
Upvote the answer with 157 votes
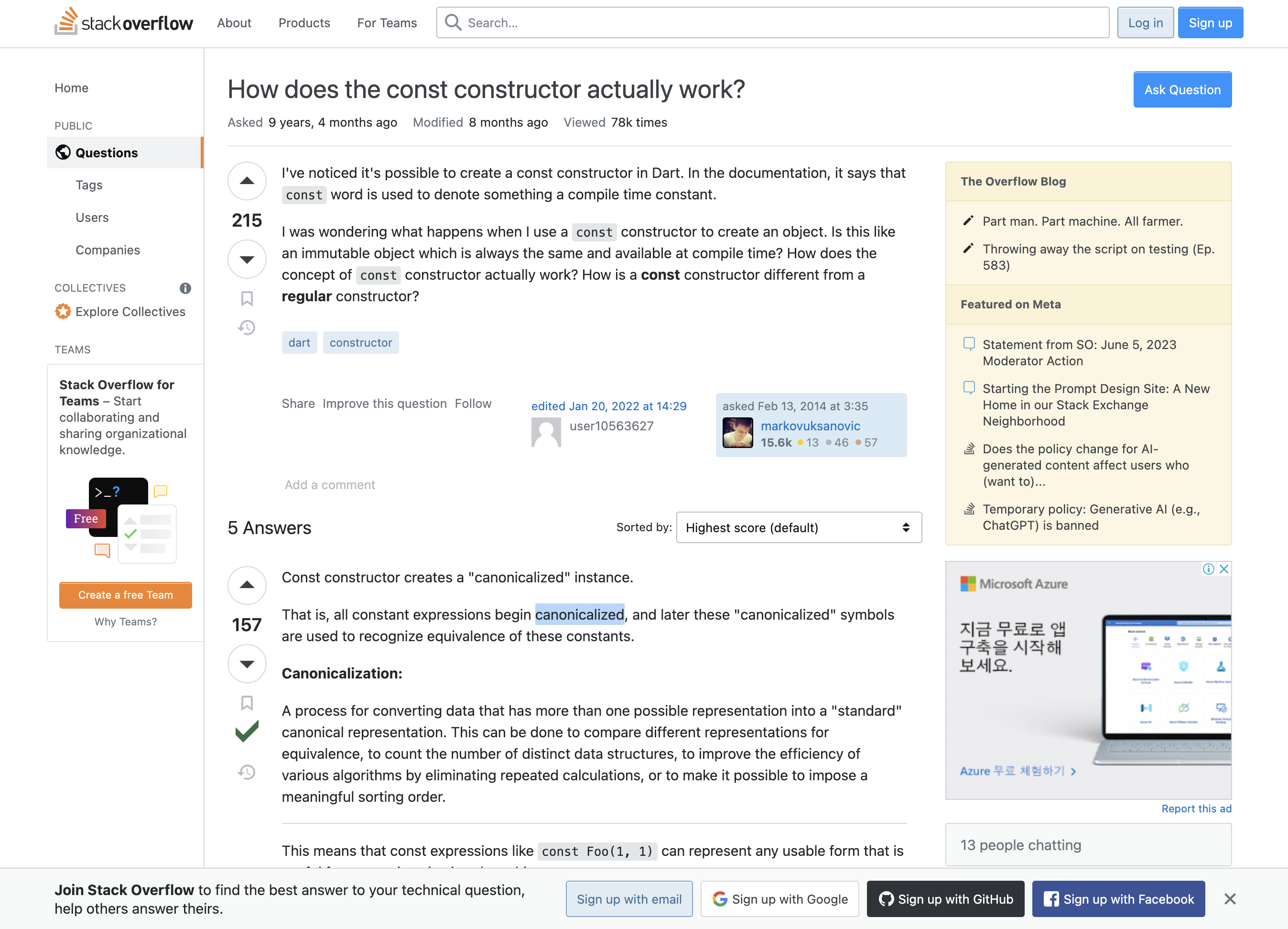tap(247, 585)
